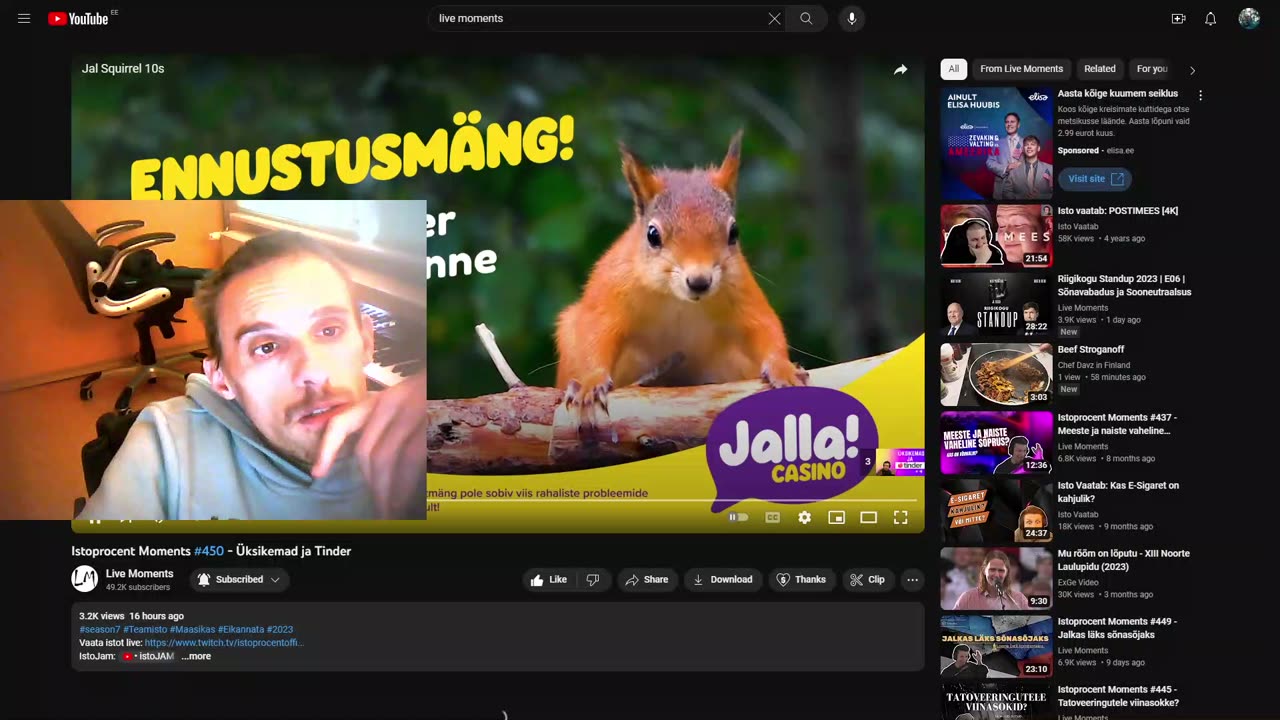Clear the search box text
The image size is (1280, 720).
[774, 18]
